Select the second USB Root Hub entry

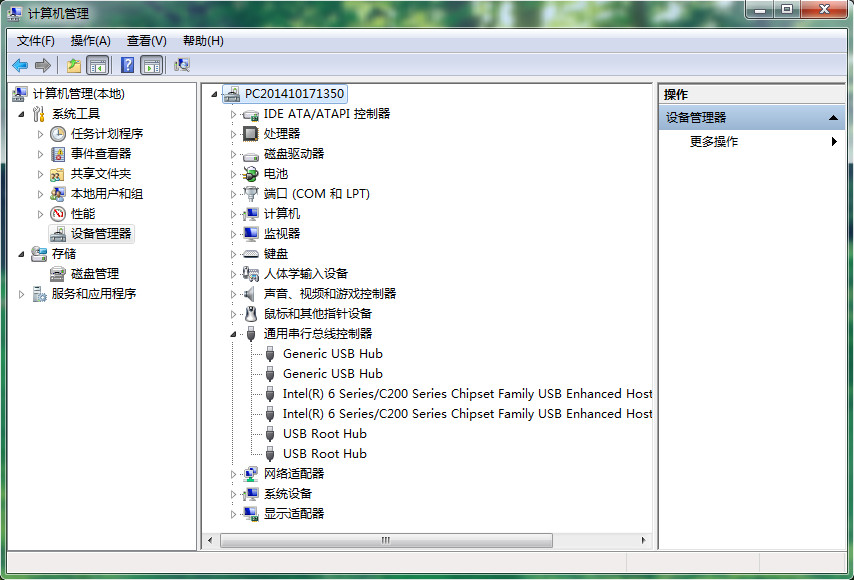click(x=325, y=454)
